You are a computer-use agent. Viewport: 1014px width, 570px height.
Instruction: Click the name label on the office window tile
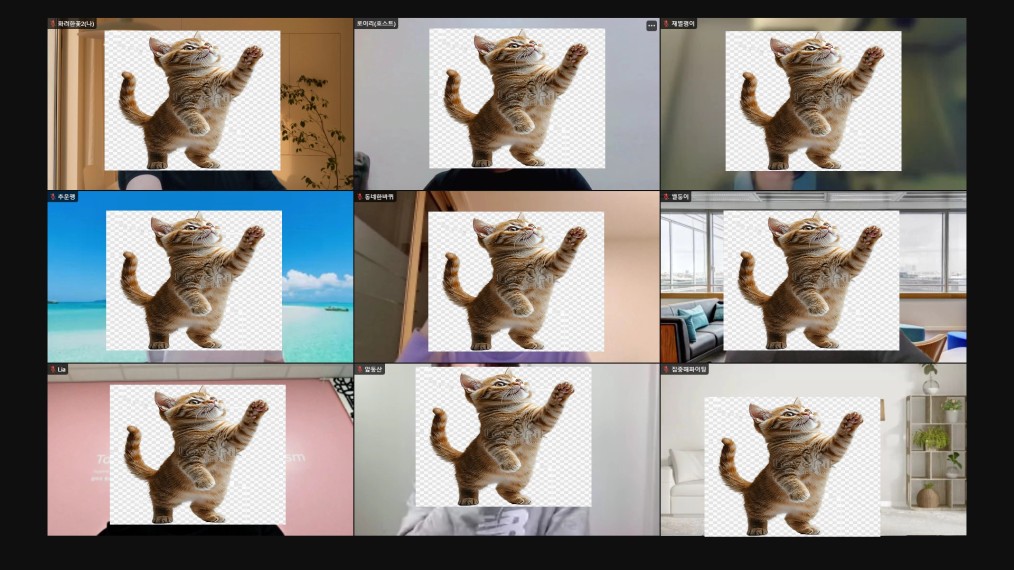click(681, 197)
